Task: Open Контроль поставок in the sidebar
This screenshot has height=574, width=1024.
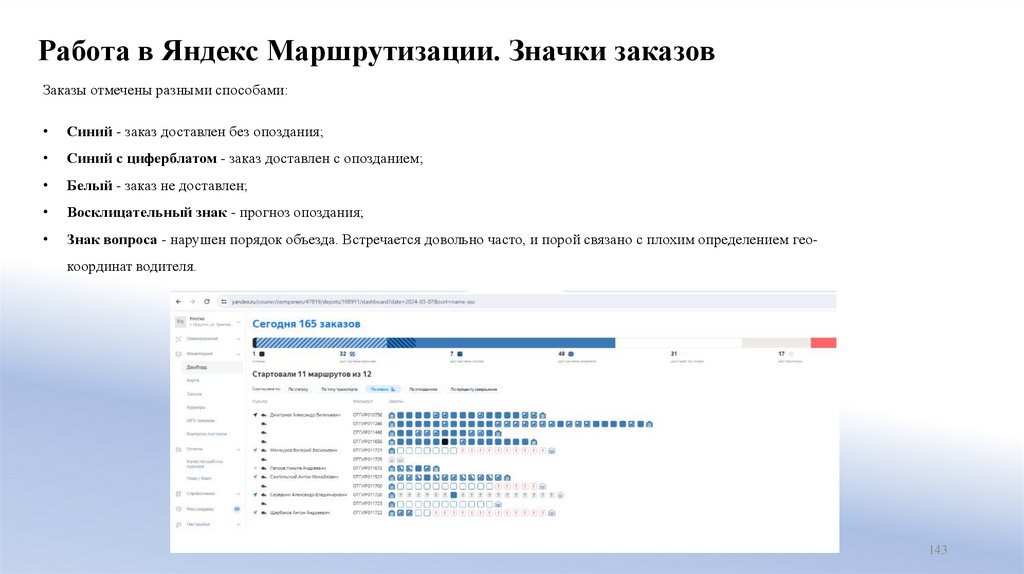Action: pos(207,434)
